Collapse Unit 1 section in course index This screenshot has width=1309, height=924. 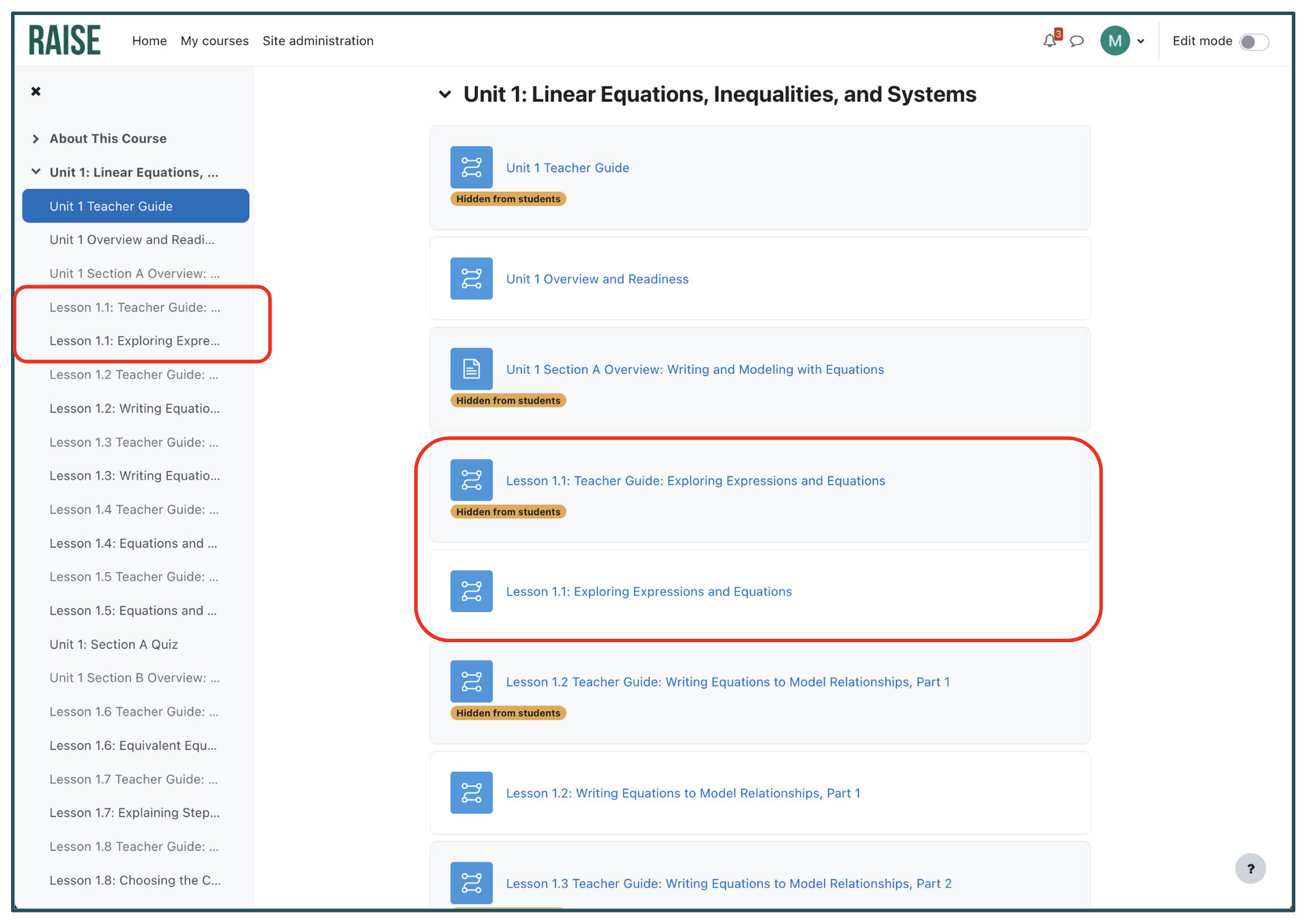35,172
